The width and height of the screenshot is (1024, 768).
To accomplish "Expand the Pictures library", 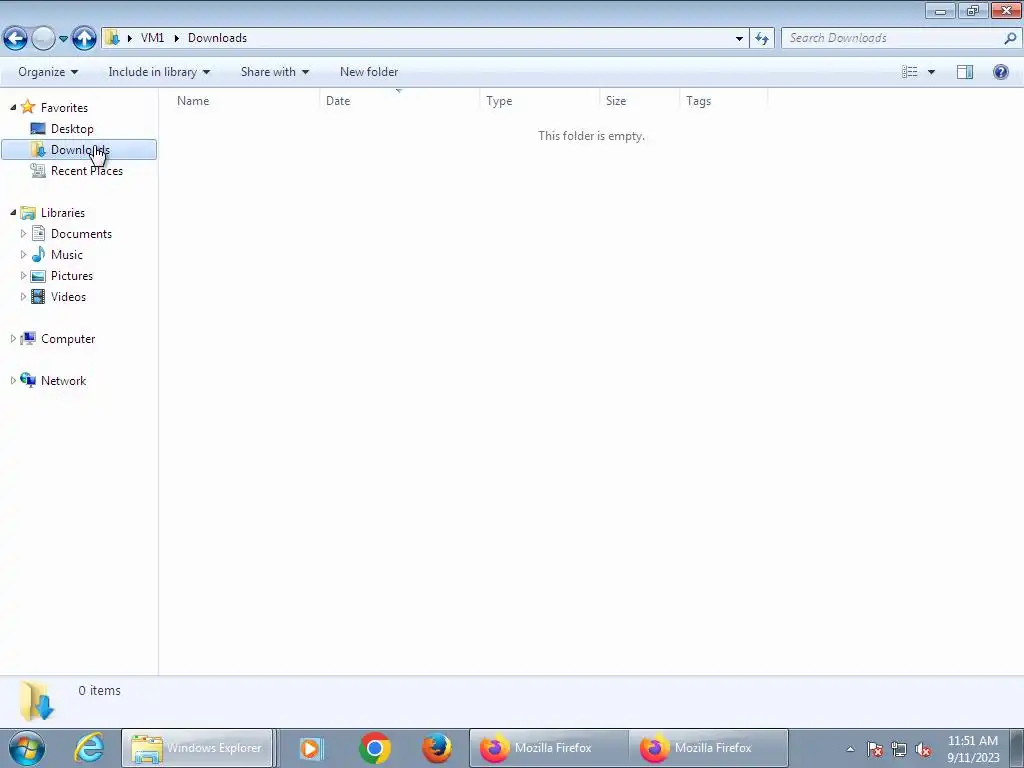I will click(24, 275).
